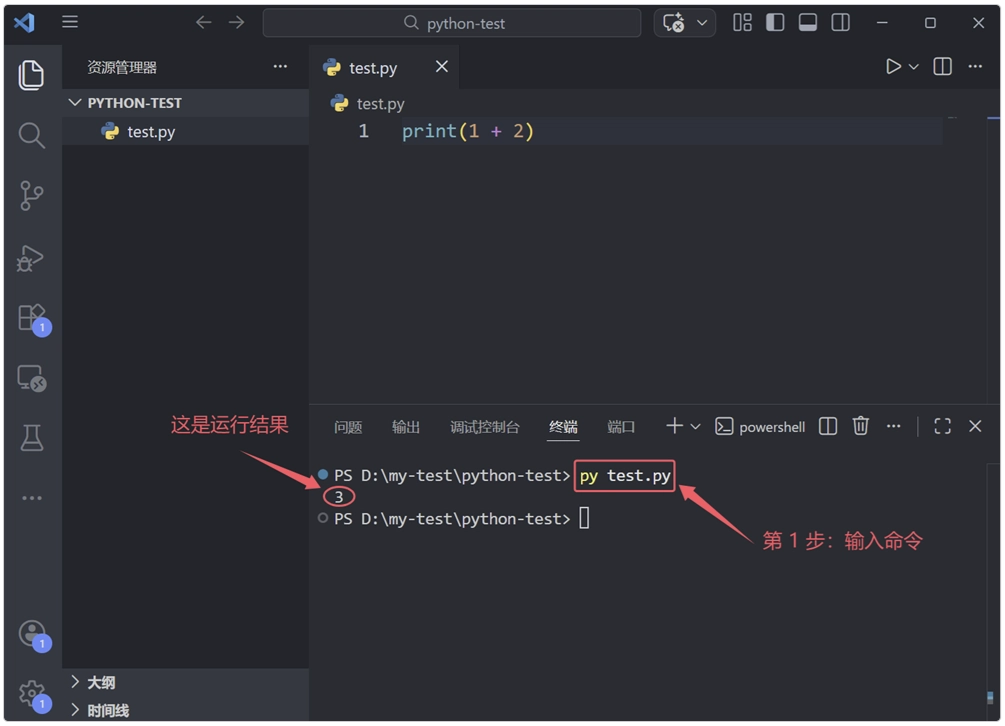Collapse the PYTHON-TEST folder

click(75, 102)
